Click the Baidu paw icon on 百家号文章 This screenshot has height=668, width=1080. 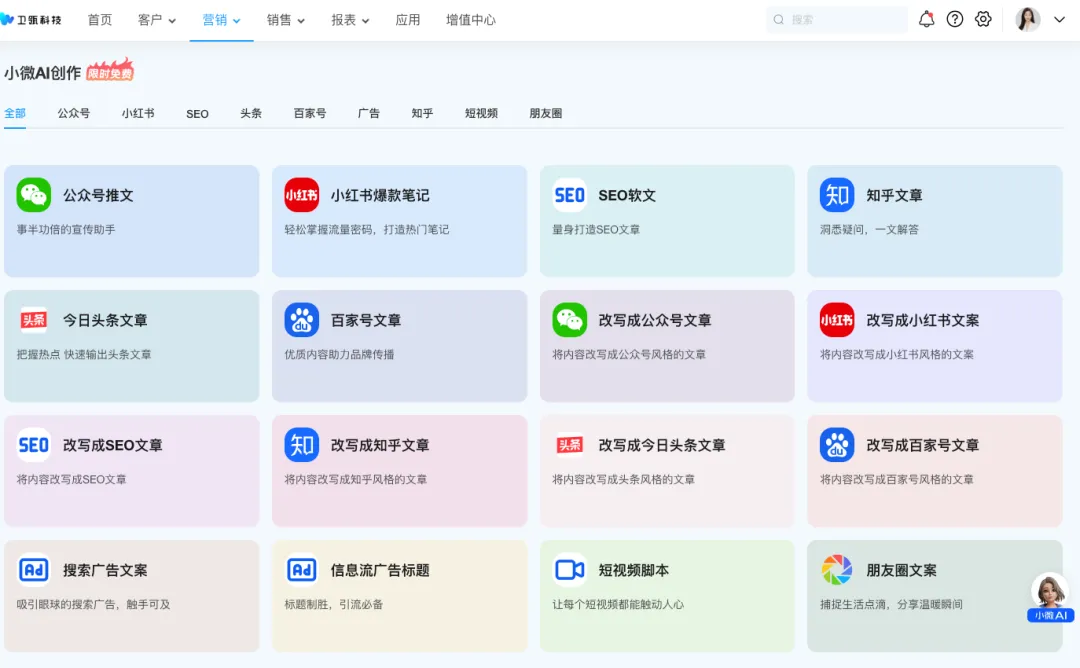click(x=301, y=320)
